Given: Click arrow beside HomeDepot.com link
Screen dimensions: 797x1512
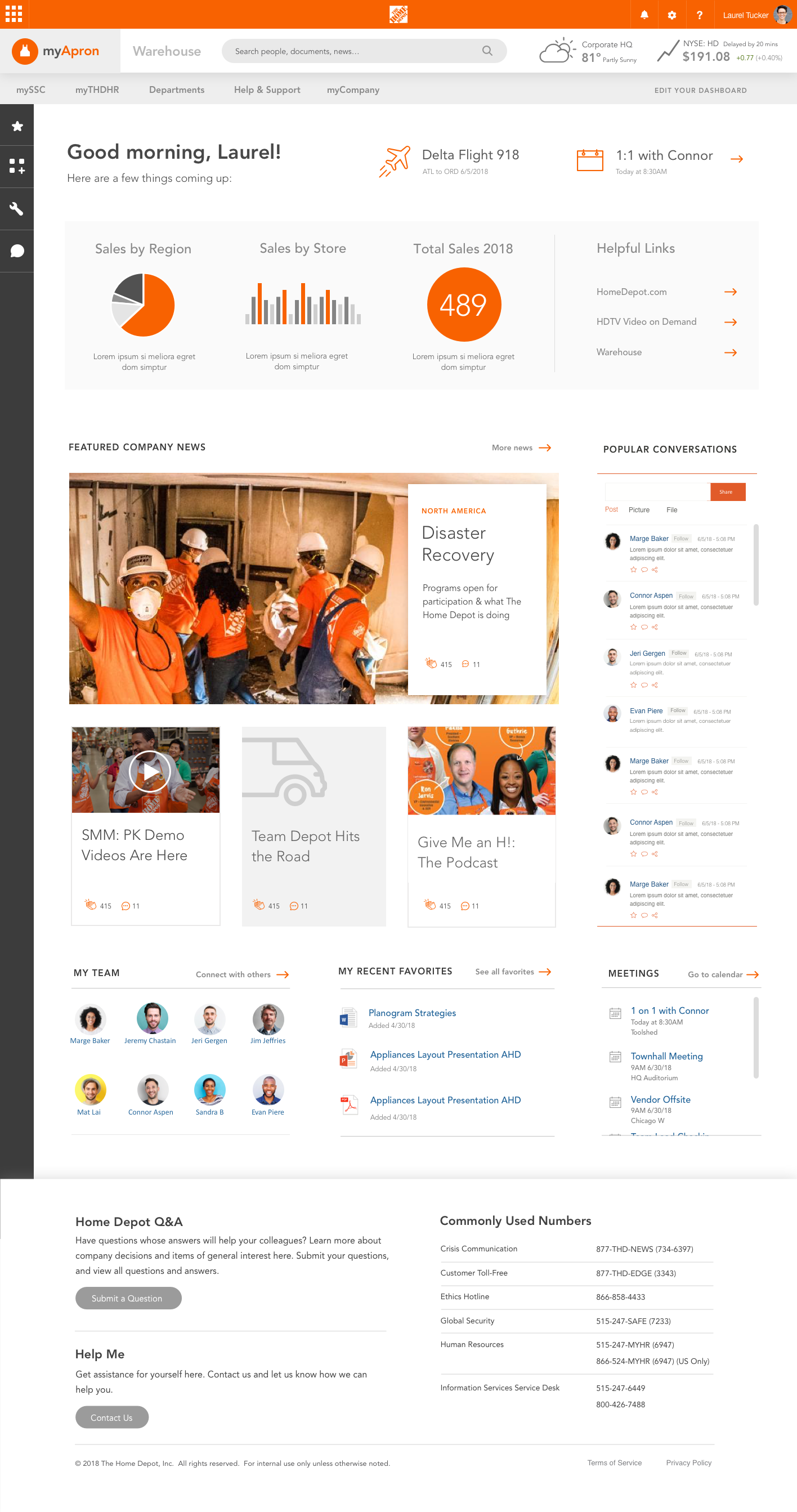Looking at the screenshot, I should point(731,292).
